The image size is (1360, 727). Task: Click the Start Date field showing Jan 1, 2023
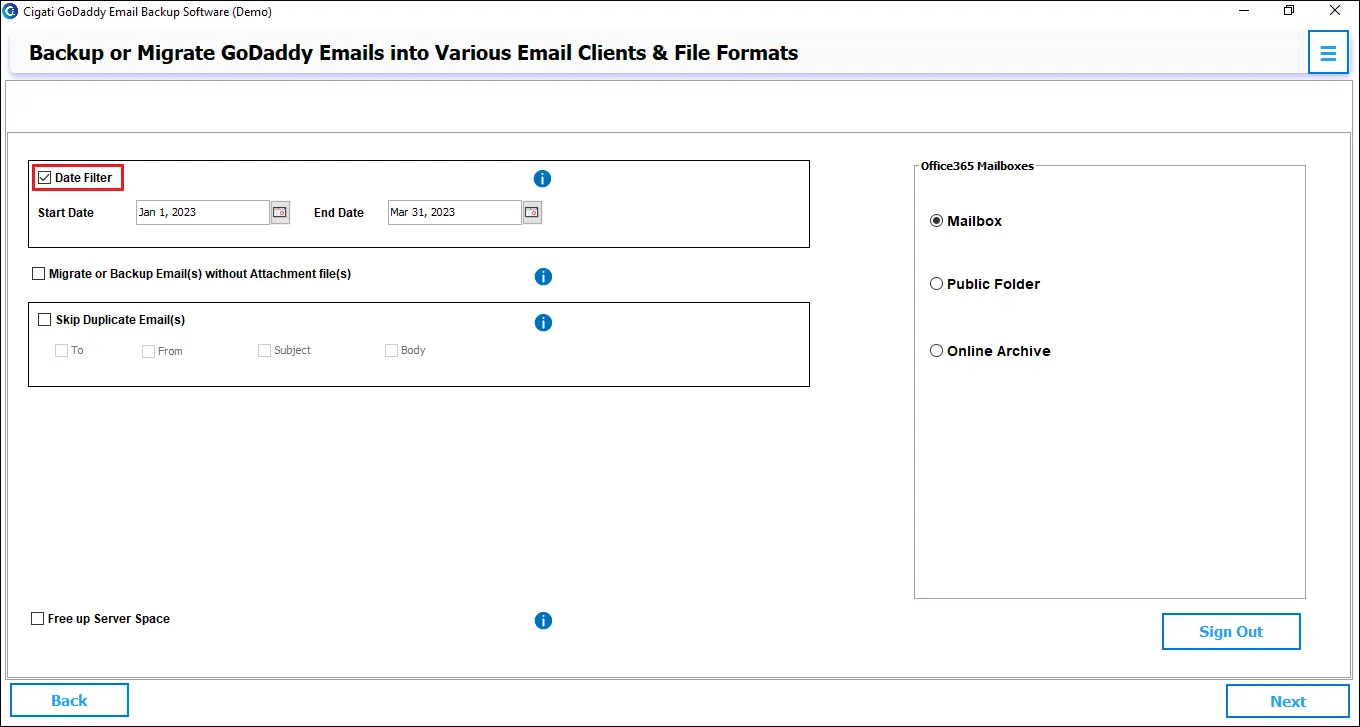pyautogui.click(x=203, y=212)
